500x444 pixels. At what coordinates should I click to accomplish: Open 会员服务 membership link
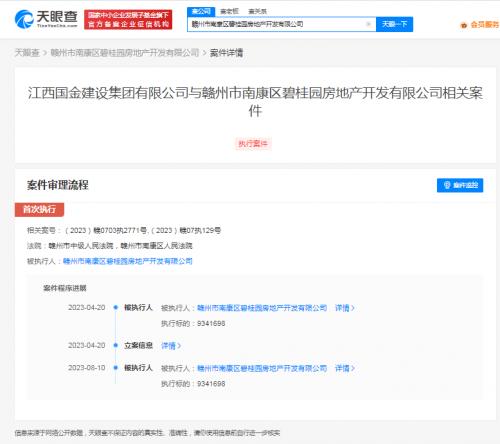pyautogui.click(x=485, y=25)
